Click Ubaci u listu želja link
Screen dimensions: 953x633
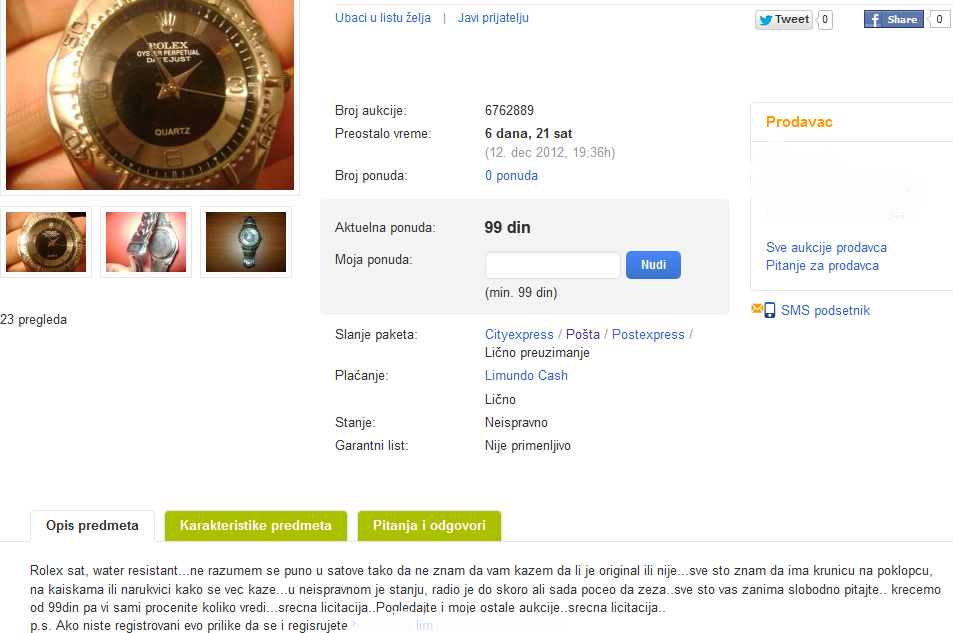click(383, 18)
